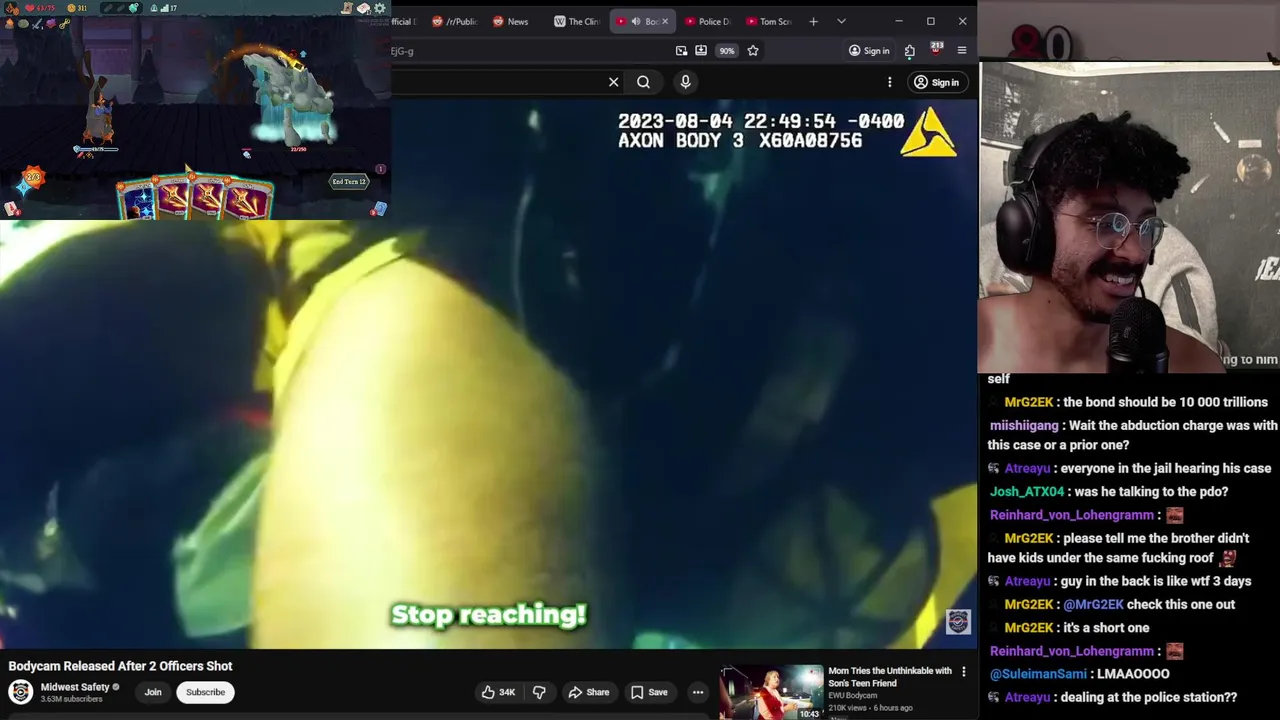
Task: Click the bodycam video player area
Action: (488, 375)
